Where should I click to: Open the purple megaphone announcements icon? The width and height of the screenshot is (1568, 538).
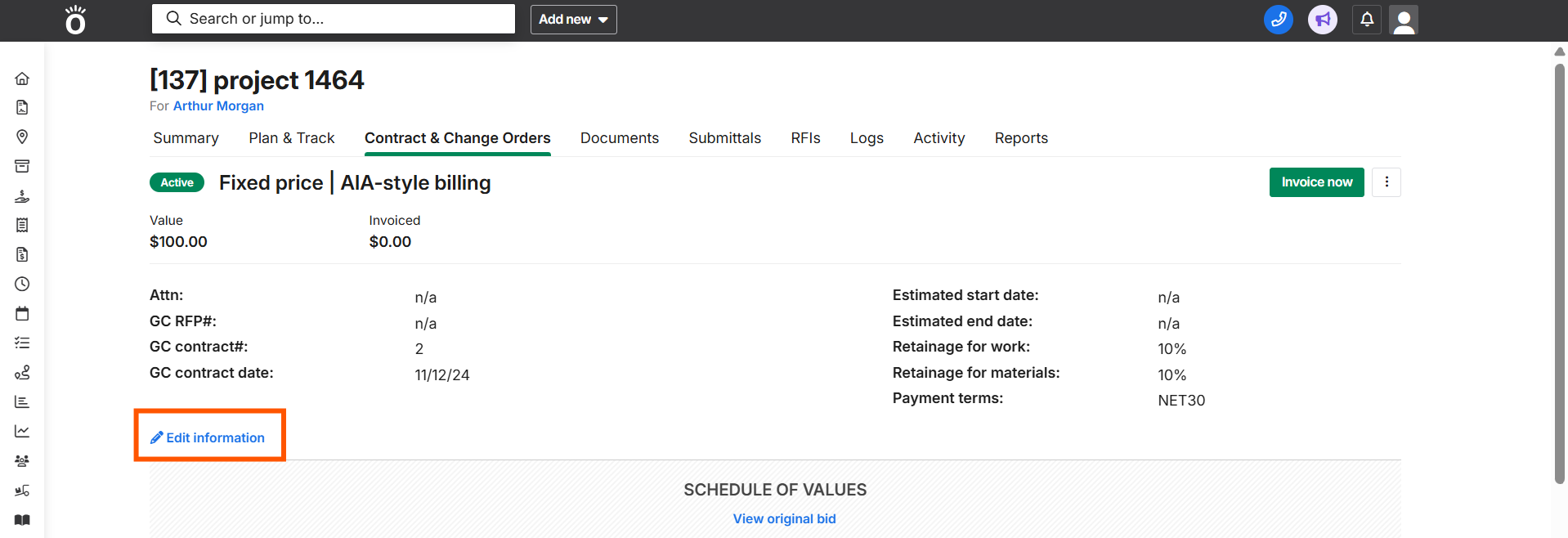pos(1322,20)
